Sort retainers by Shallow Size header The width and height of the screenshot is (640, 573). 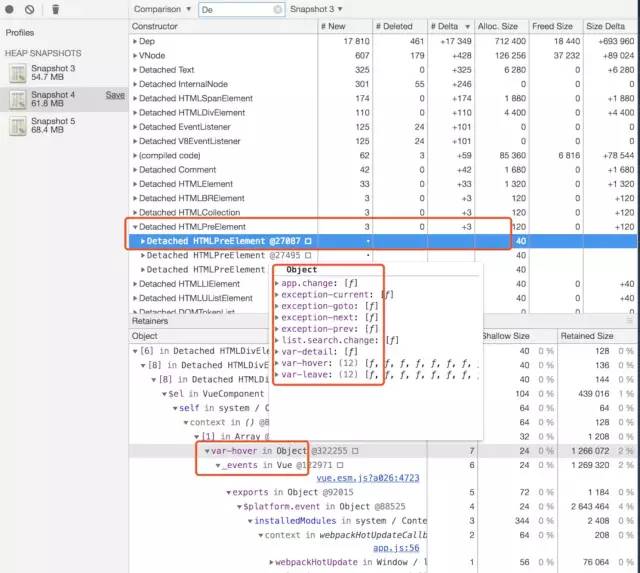[520, 336]
